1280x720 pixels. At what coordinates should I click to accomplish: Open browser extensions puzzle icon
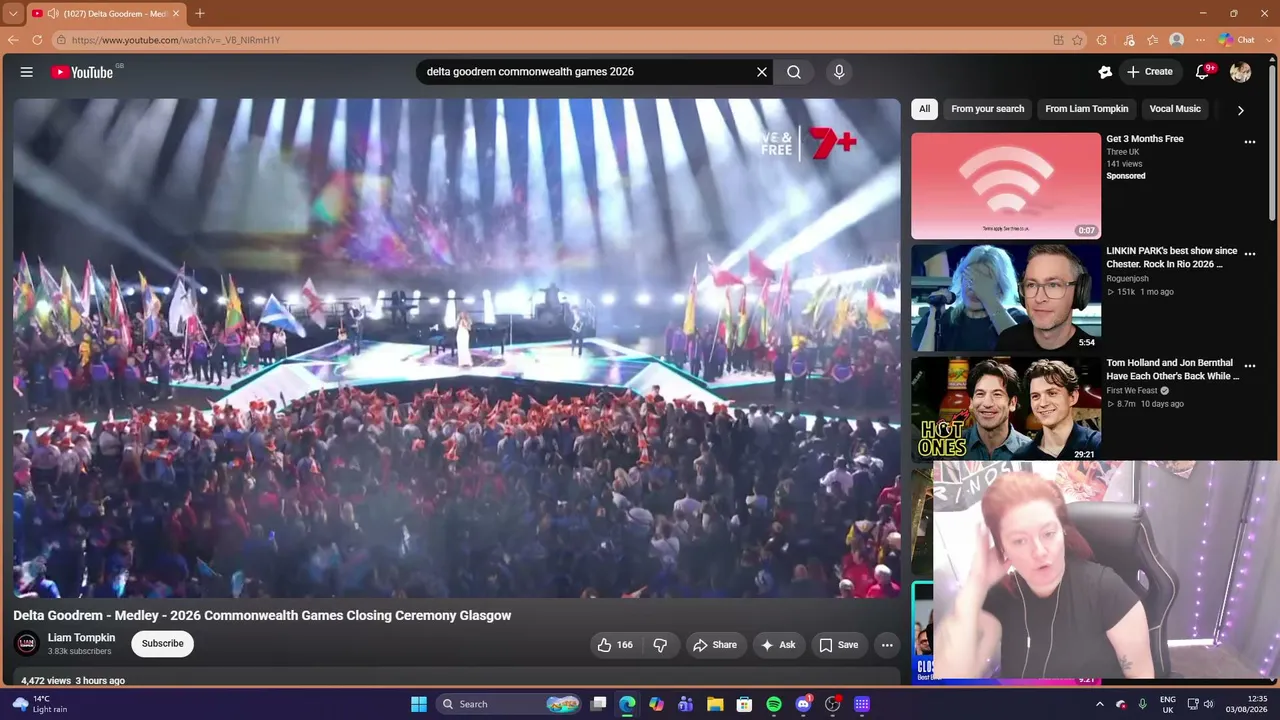pyautogui.click(x=1102, y=40)
